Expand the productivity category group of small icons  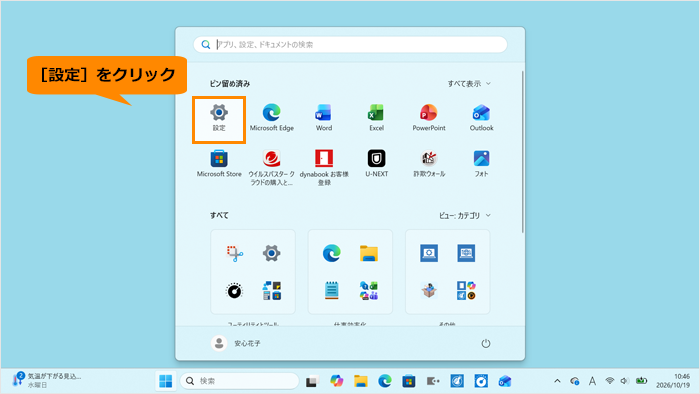[x=369, y=290]
